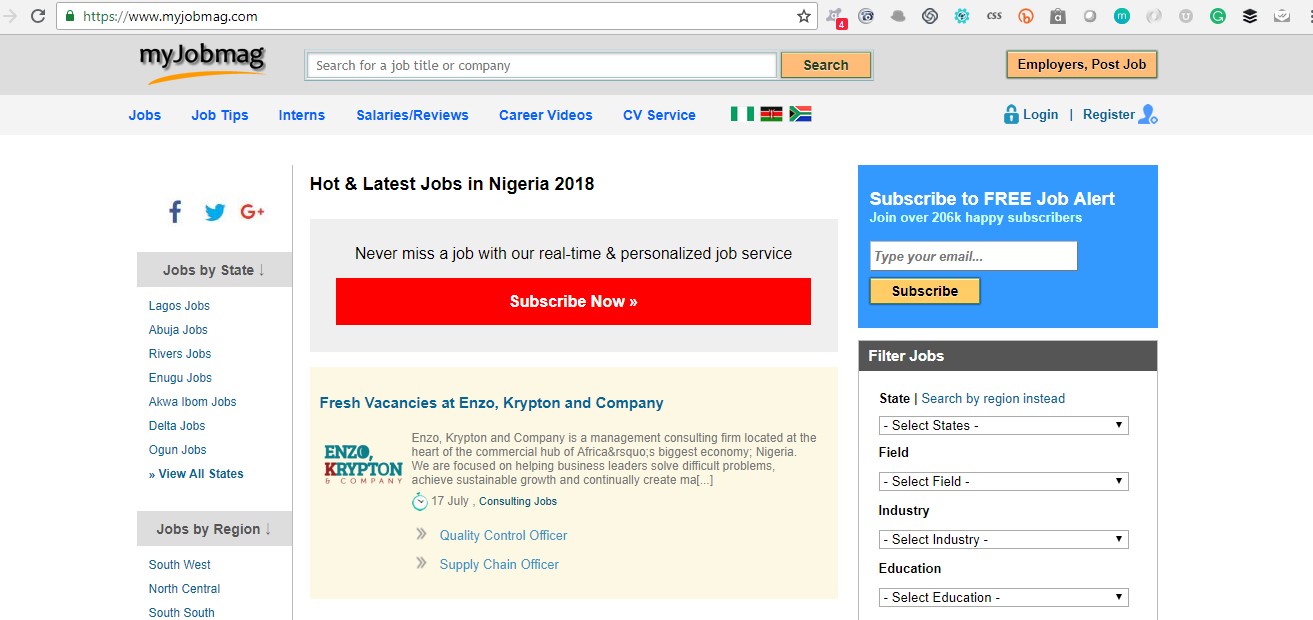1313x620 pixels.
Task: Switch to the South Africa flag site
Action: [x=800, y=114]
